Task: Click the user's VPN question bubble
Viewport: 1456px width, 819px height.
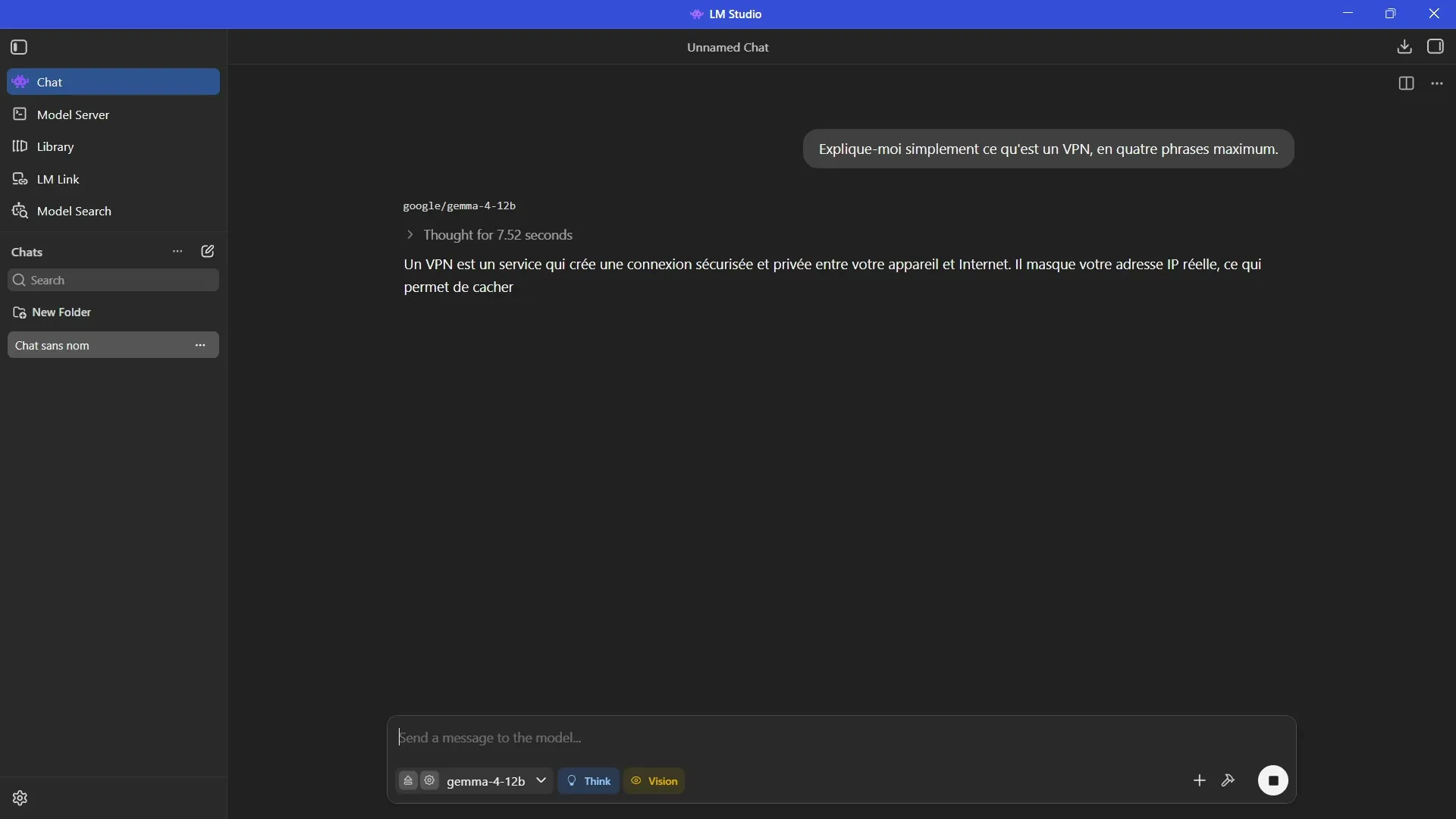Action: tap(1049, 149)
